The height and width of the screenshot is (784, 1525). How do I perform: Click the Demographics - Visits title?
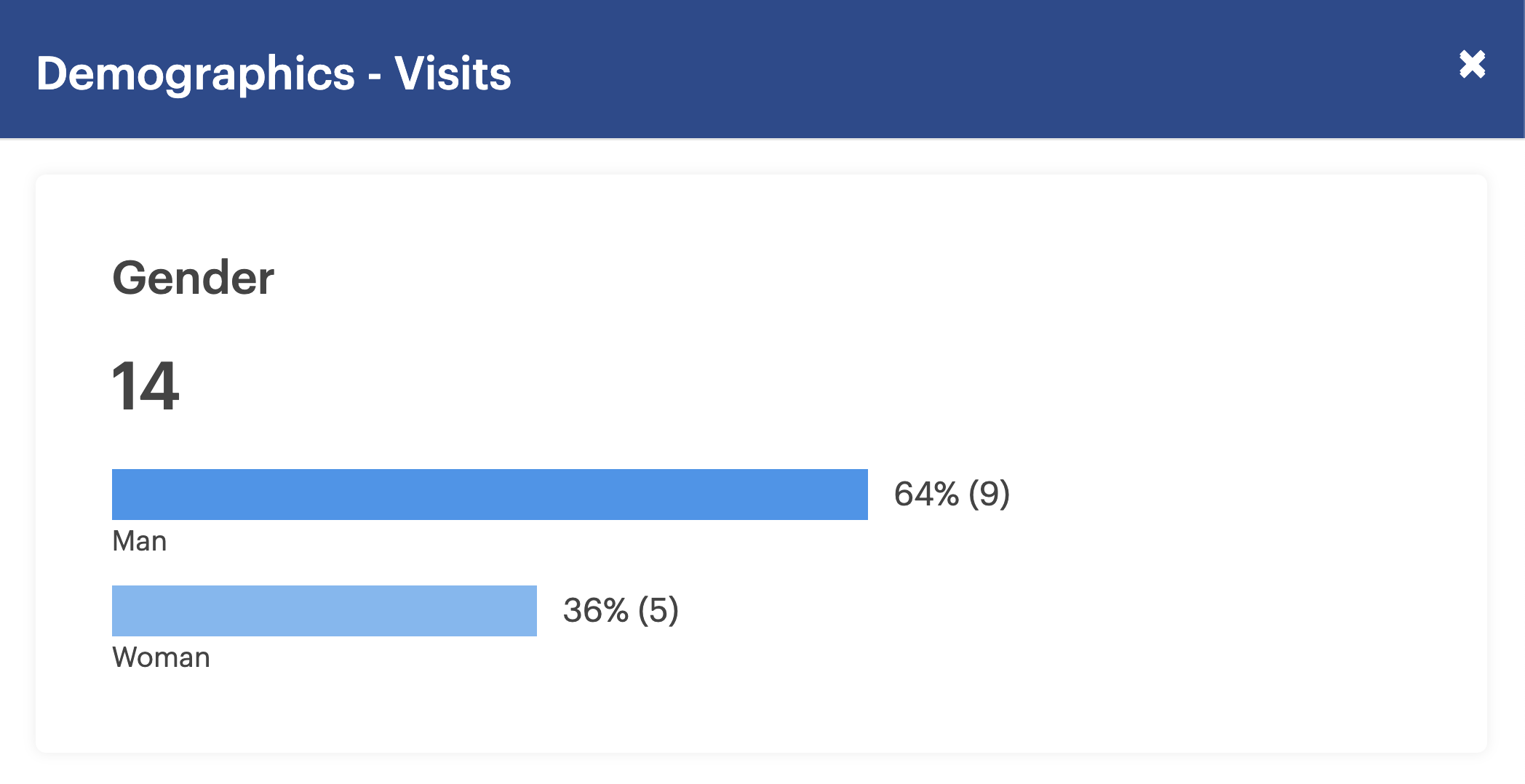point(274,73)
